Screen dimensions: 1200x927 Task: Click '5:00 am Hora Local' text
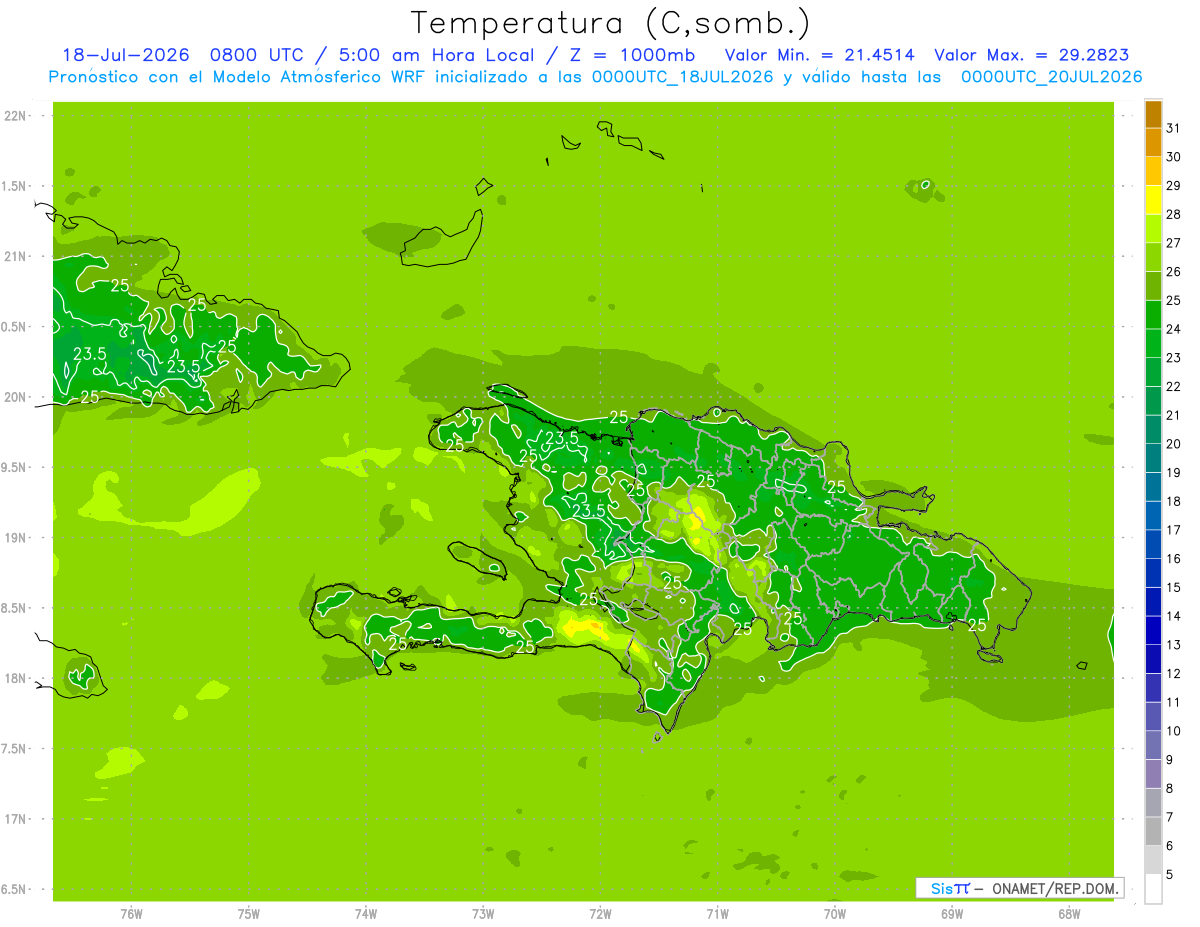pyautogui.click(x=435, y=55)
